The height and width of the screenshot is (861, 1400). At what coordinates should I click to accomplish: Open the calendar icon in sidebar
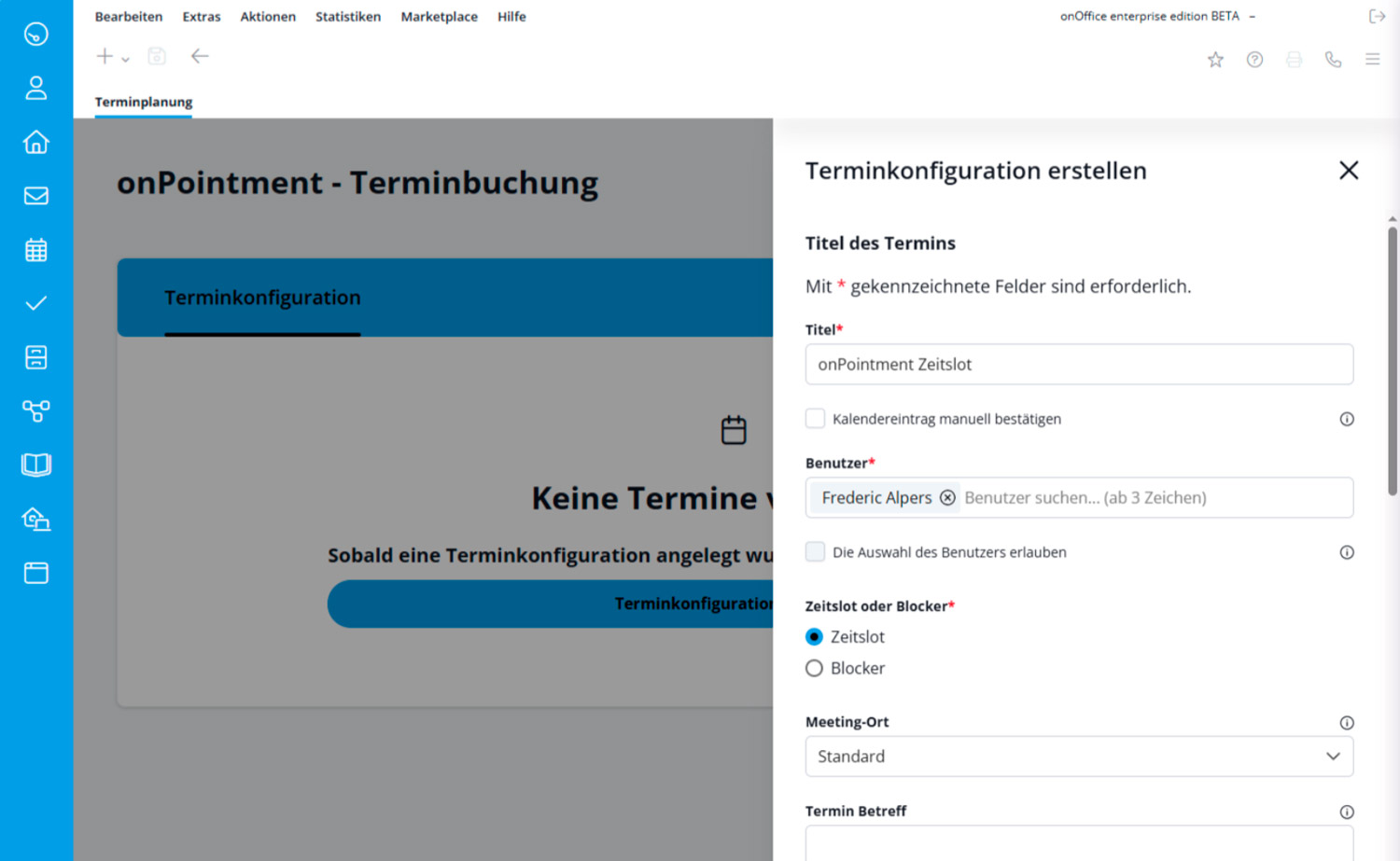(35, 250)
